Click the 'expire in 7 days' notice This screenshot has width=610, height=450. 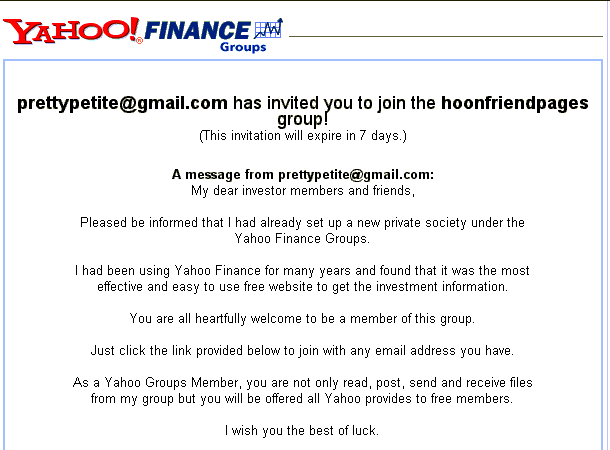pyautogui.click(x=303, y=136)
